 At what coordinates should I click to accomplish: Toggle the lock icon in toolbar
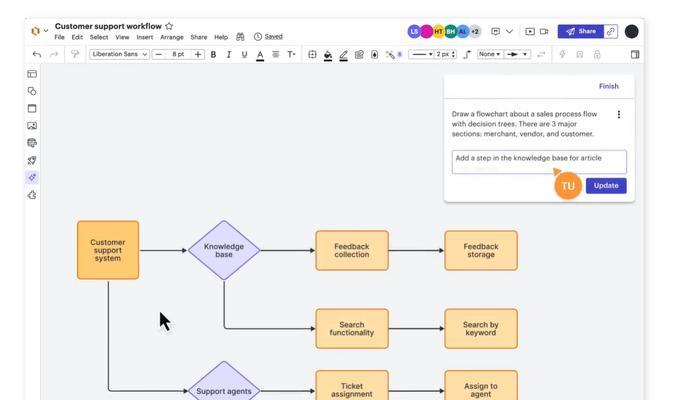click(597, 54)
